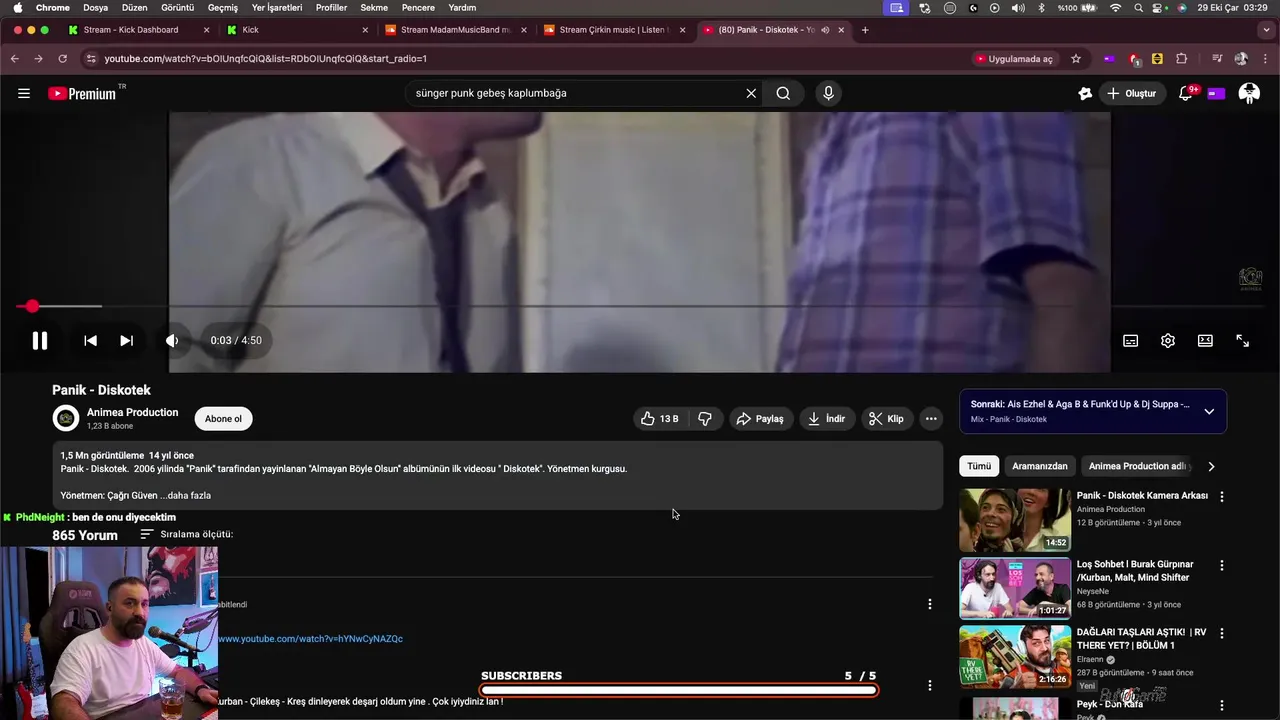The image size is (1280, 720).
Task: Toggle subtitles on the player
Action: pyautogui.click(x=1130, y=340)
